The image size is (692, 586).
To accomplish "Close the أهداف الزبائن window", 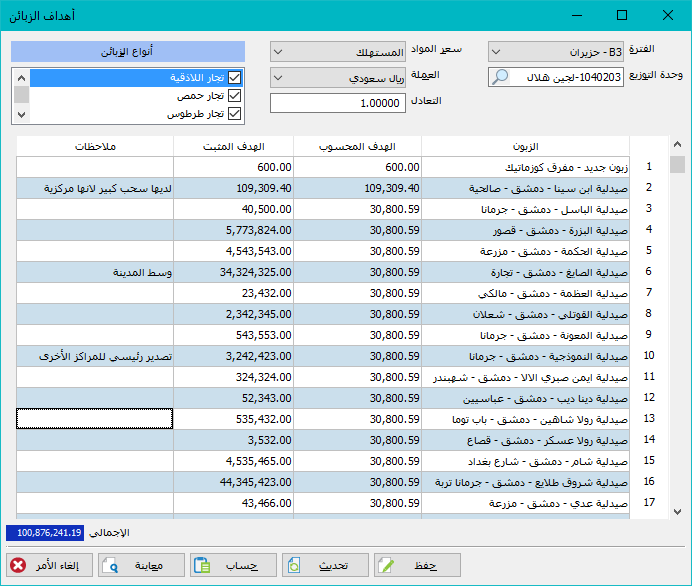I will pyautogui.click(x=668, y=15).
